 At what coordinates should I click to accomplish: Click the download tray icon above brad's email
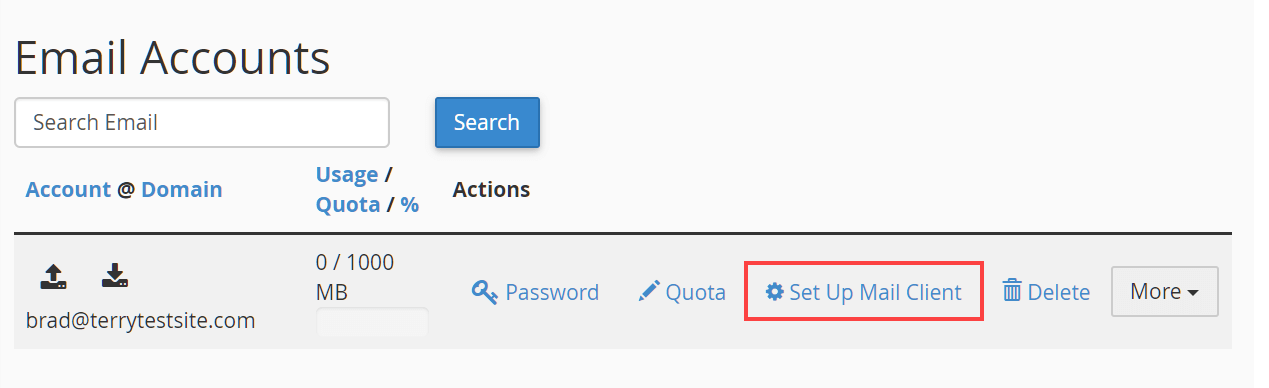tap(115, 276)
